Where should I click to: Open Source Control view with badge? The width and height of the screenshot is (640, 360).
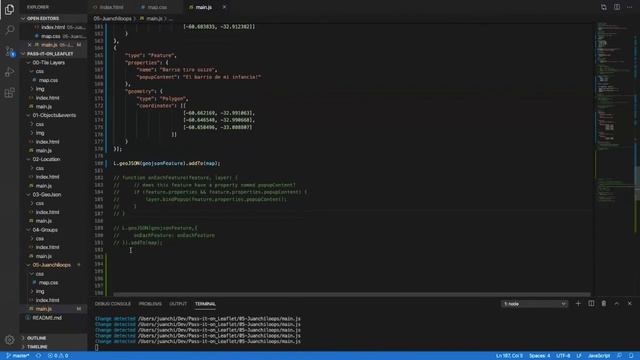tap(9, 51)
